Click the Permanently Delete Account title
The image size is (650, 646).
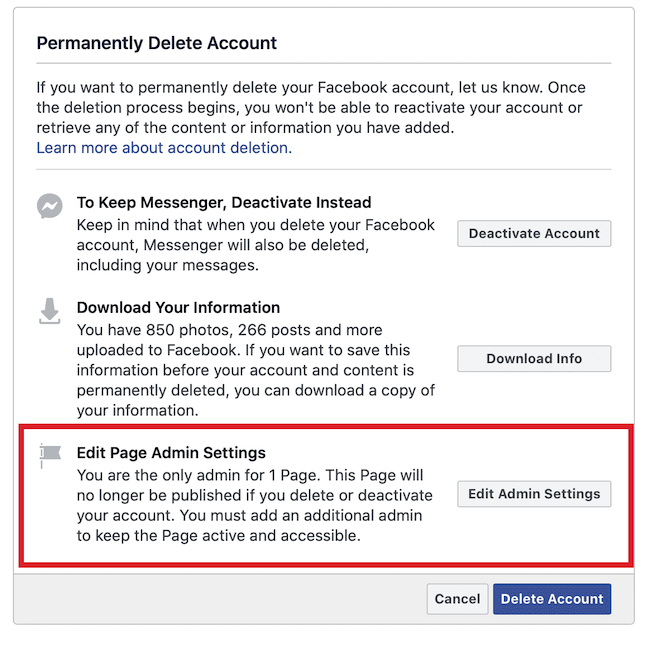click(156, 43)
